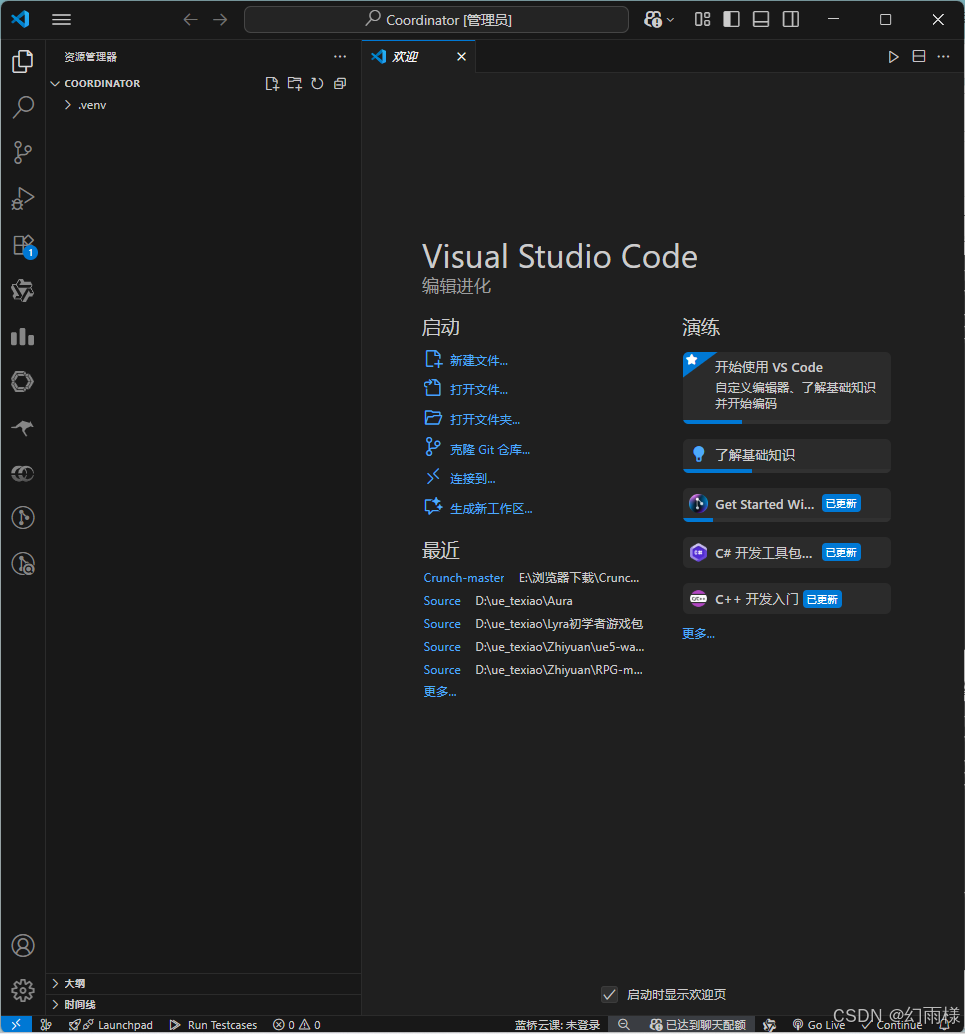The width and height of the screenshot is (965, 1034).
Task: Click the Coordinator command center search box
Action: click(x=436, y=20)
